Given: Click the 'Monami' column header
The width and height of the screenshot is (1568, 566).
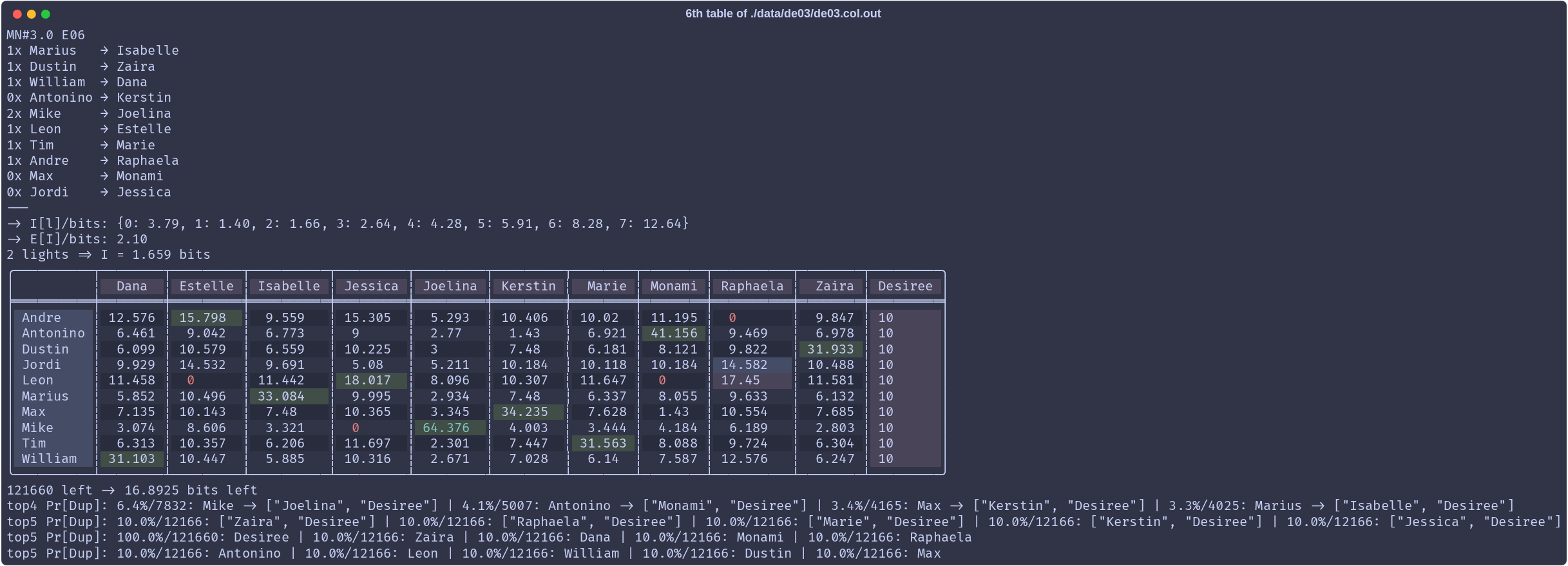Looking at the screenshot, I should (674, 286).
